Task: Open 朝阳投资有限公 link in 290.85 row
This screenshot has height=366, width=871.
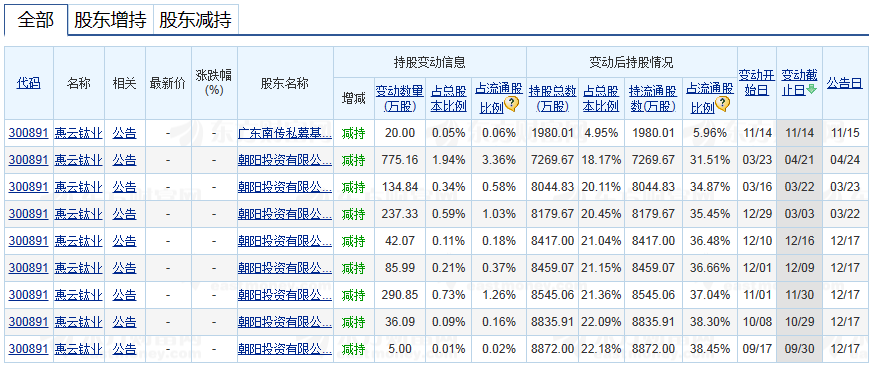Action: tap(285, 295)
